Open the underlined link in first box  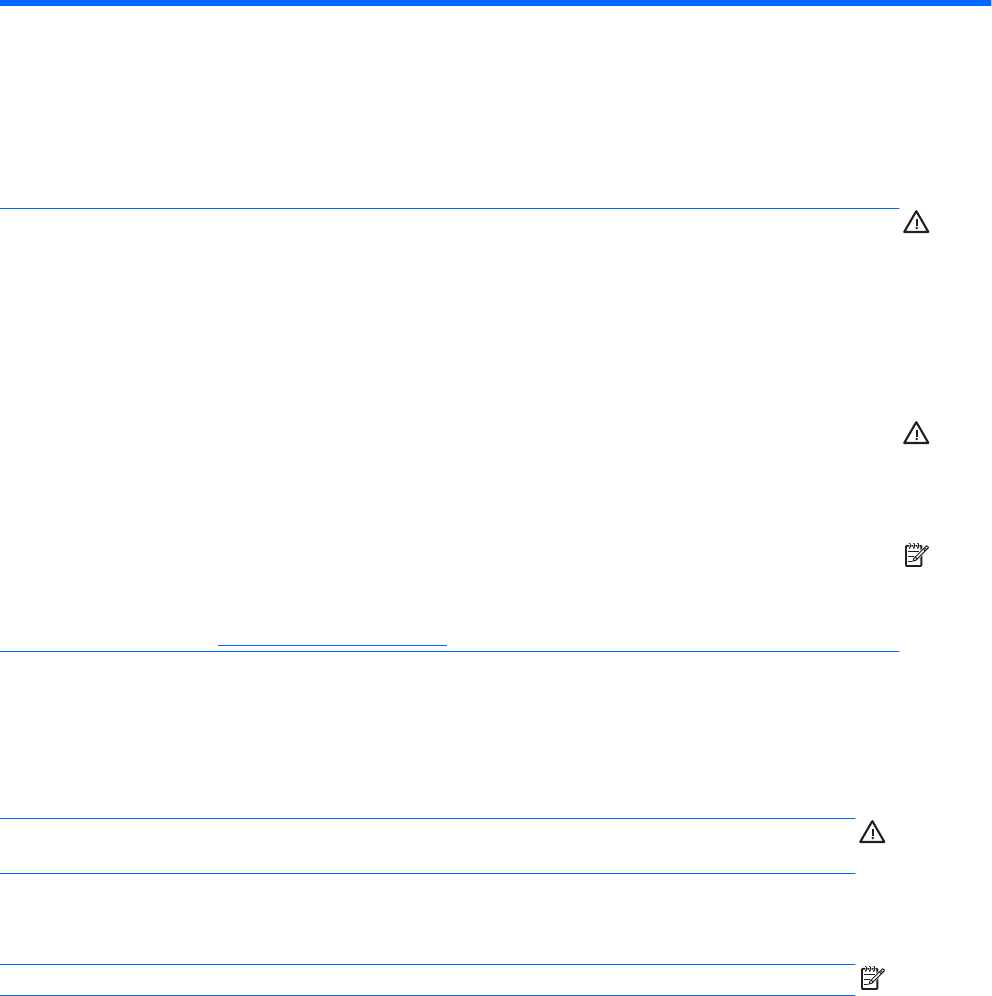[332, 645]
